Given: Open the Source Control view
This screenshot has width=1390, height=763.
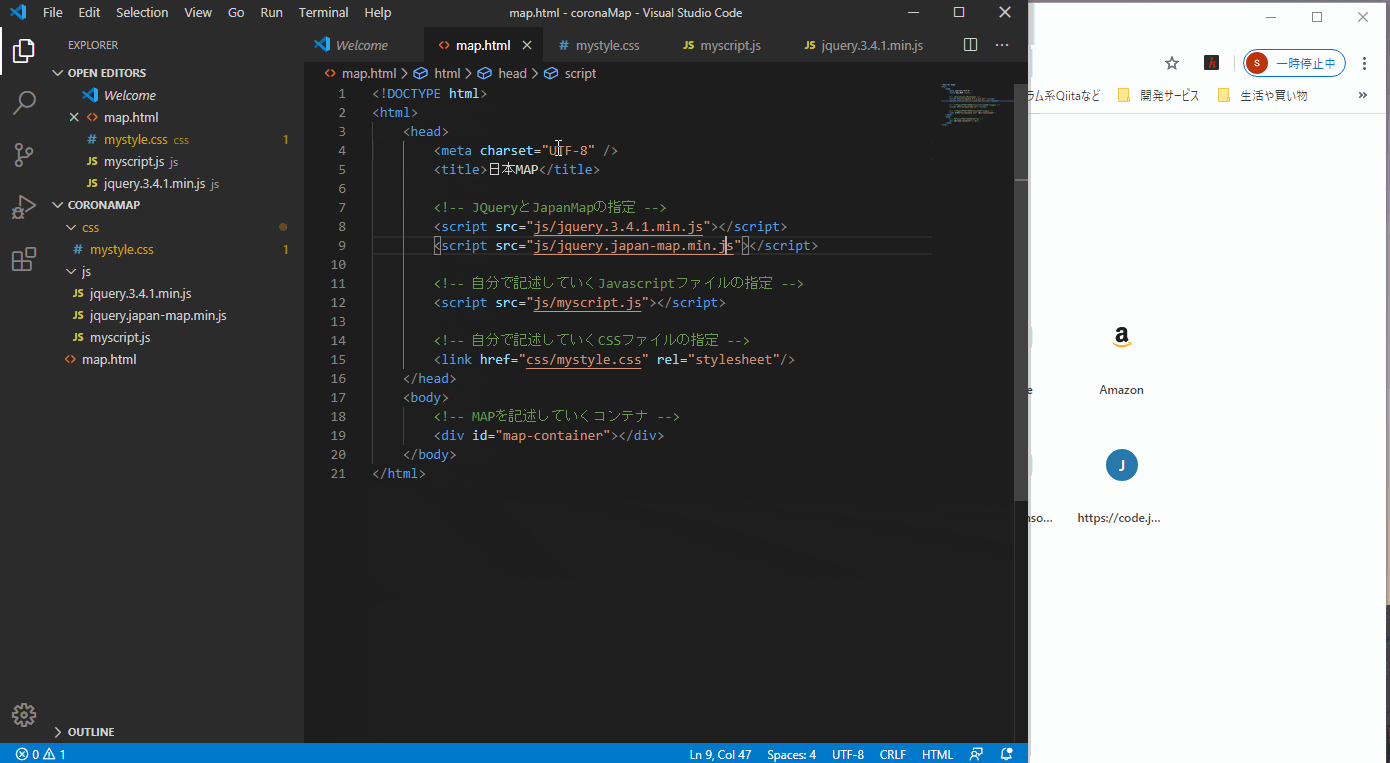Looking at the screenshot, I should [24, 155].
